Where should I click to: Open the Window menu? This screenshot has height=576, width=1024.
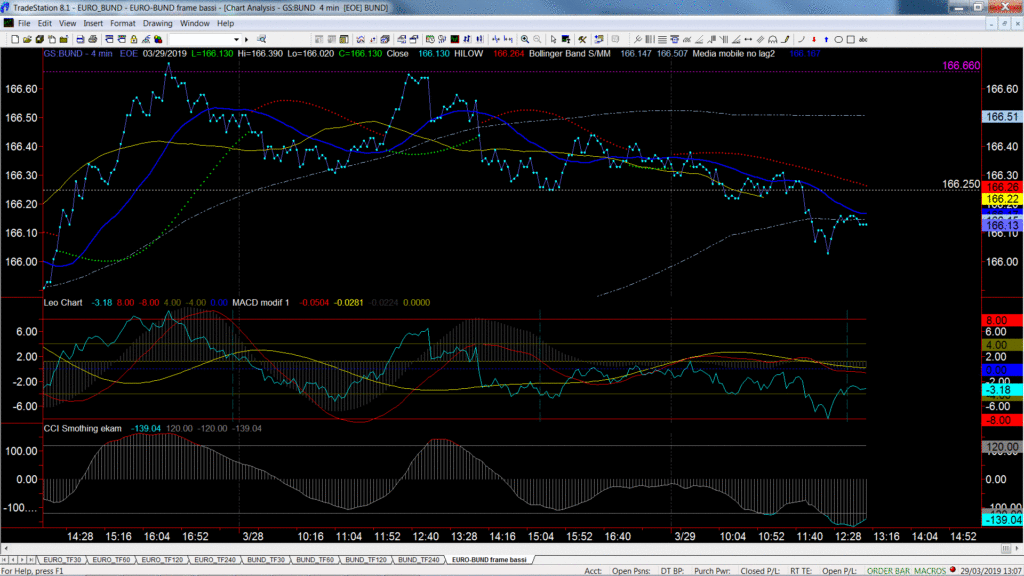(195, 24)
